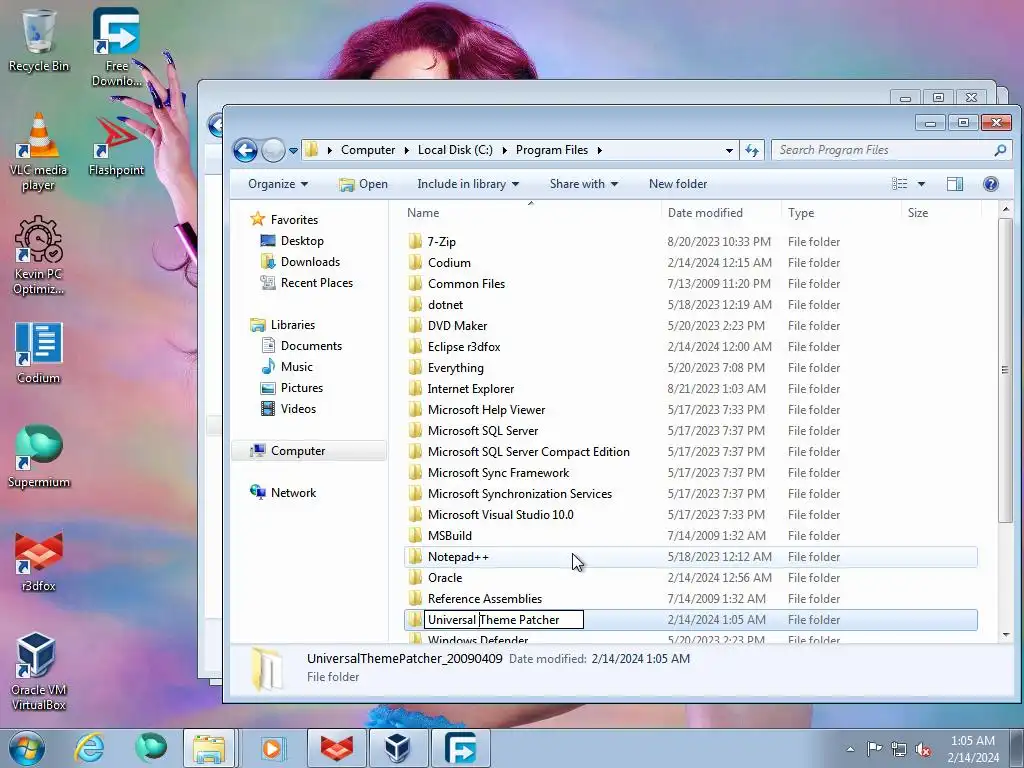Image resolution: width=1024 pixels, height=768 pixels.
Task: Click the file list vertical scrollbar thumb
Action: pyautogui.click(x=1006, y=370)
